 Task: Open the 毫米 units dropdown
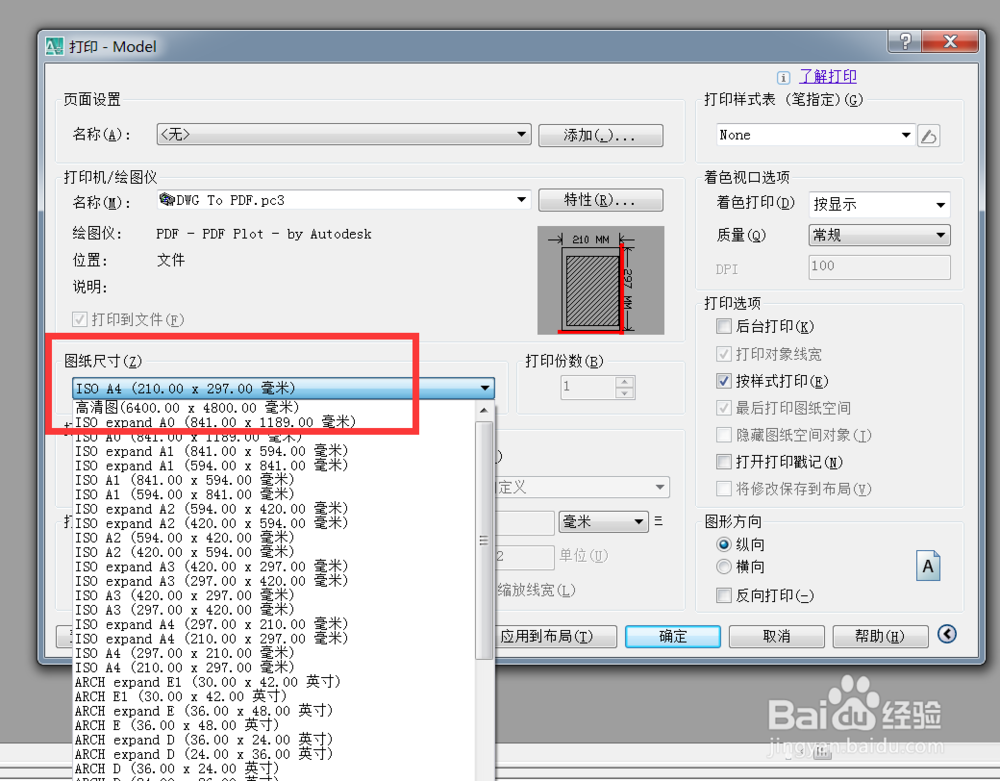603,522
